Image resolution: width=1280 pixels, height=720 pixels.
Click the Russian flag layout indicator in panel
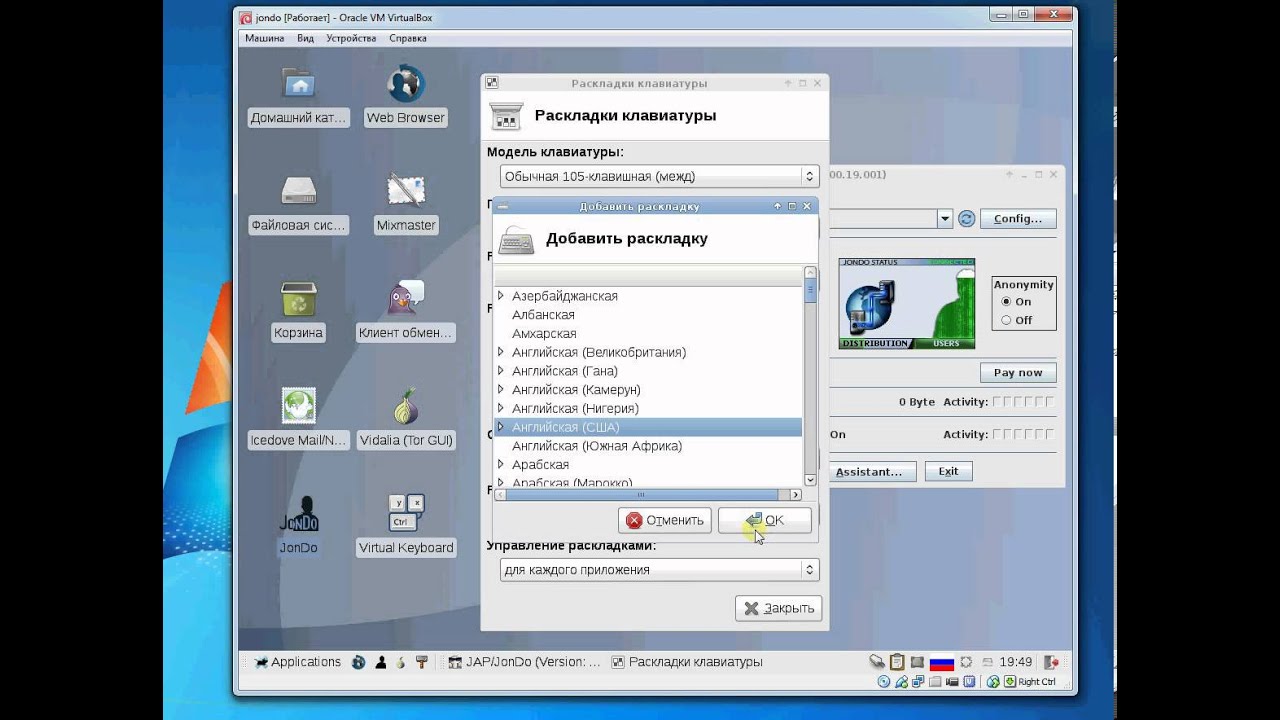[x=941, y=662]
